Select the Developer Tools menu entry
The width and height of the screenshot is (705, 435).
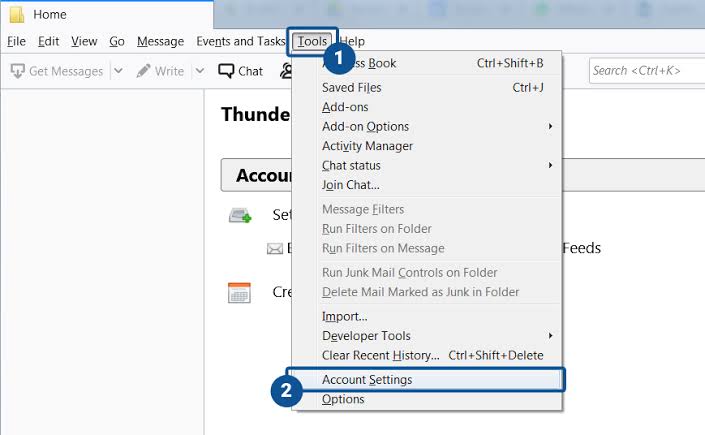(x=427, y=336)
